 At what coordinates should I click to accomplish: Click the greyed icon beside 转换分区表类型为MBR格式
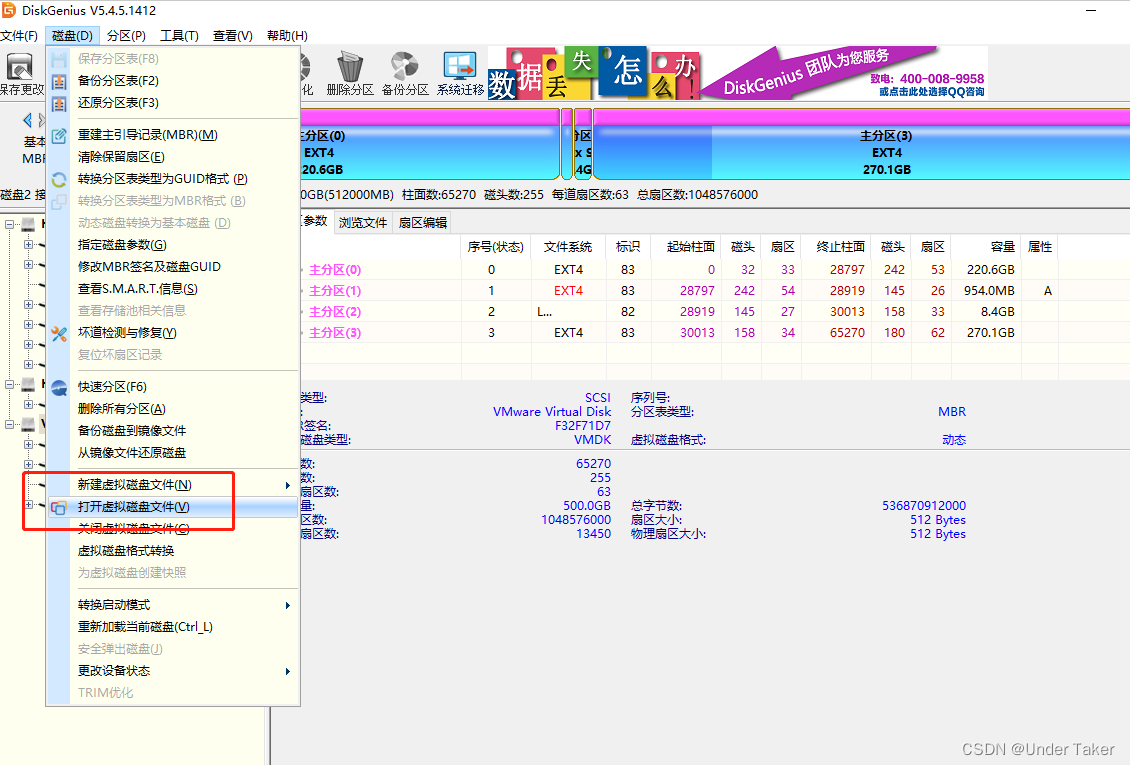[59, 201]
